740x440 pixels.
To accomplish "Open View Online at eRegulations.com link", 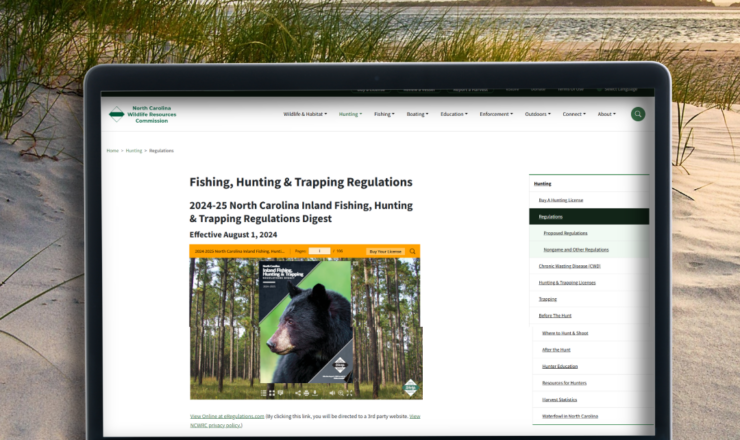I will (x=227, y=416).
